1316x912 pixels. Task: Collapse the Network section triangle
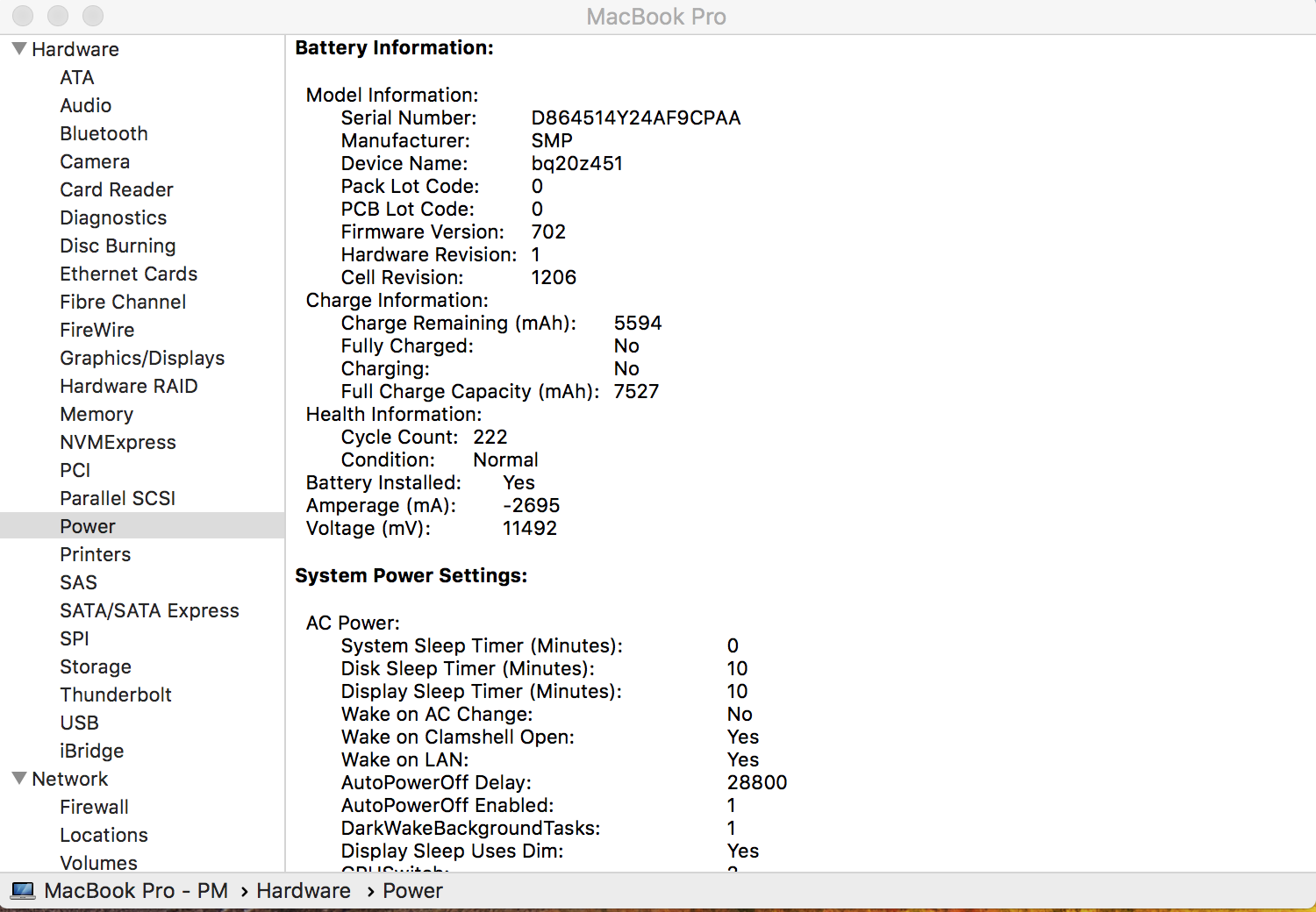pos(19,779)
